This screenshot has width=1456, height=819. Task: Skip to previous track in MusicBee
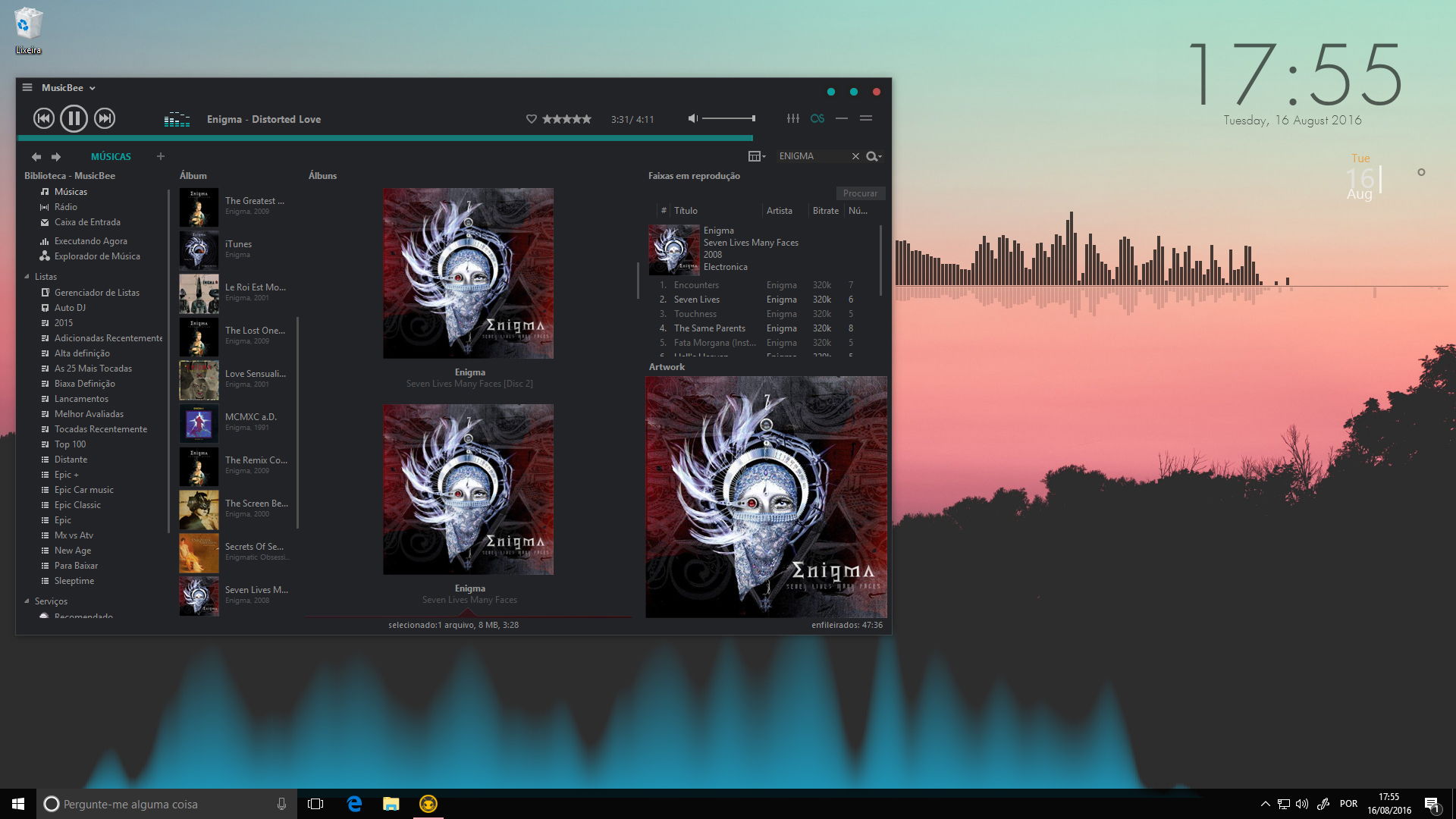[x=44, y=118]
